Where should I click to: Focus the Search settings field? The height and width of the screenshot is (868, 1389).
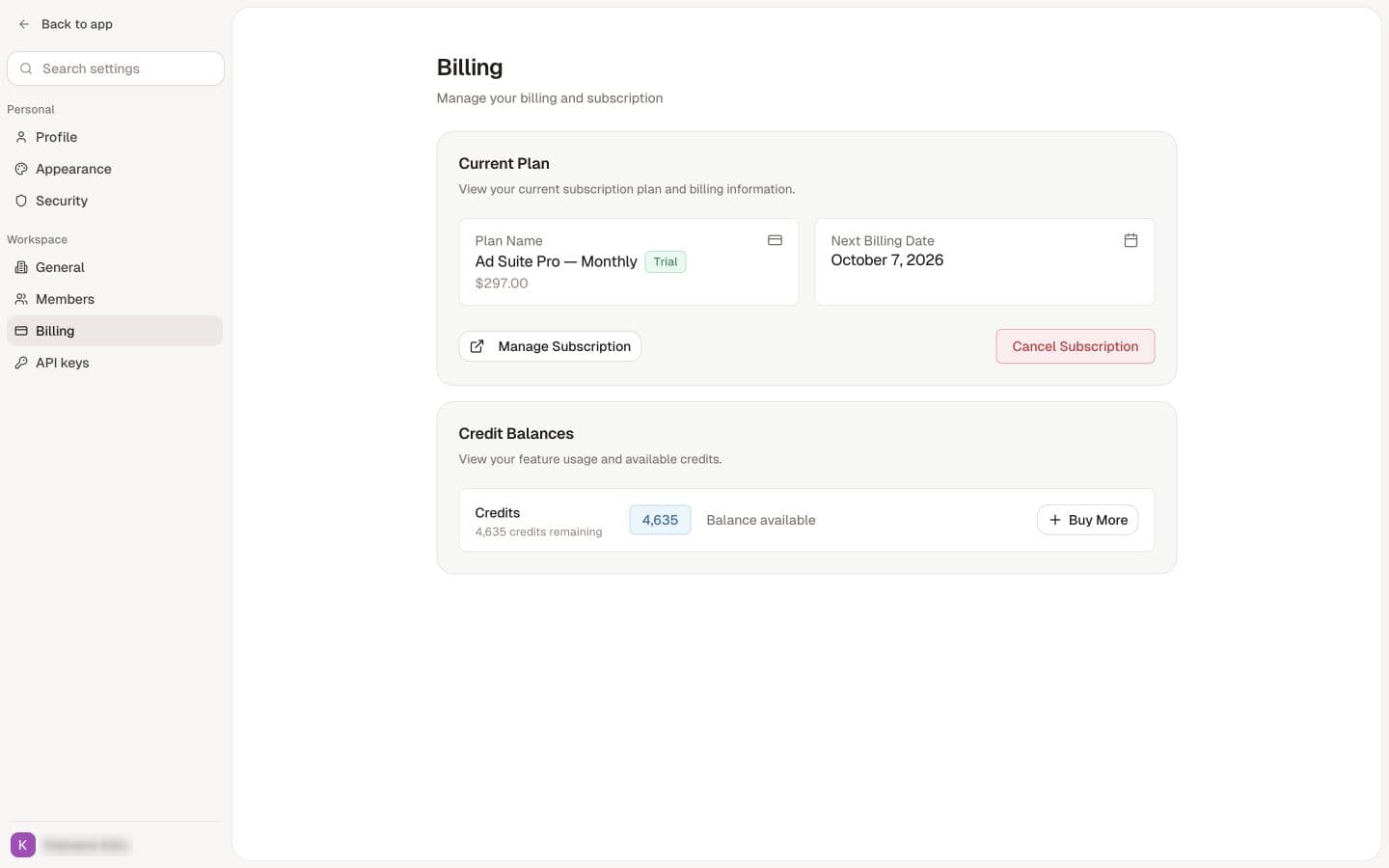point(116,68)
